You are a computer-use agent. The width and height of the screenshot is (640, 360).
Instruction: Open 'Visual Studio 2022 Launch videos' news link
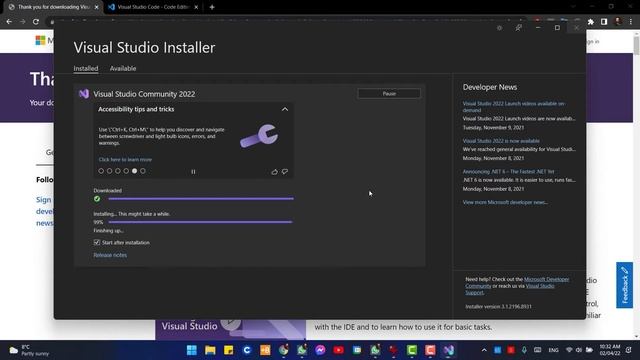(x=513, y=107)
